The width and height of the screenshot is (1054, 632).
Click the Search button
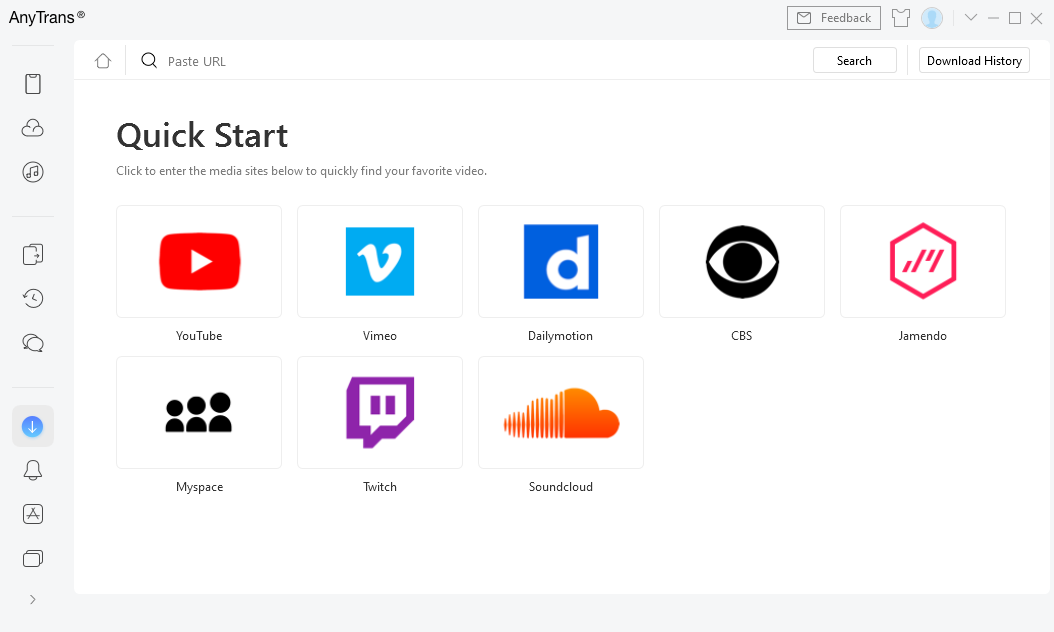854,61
